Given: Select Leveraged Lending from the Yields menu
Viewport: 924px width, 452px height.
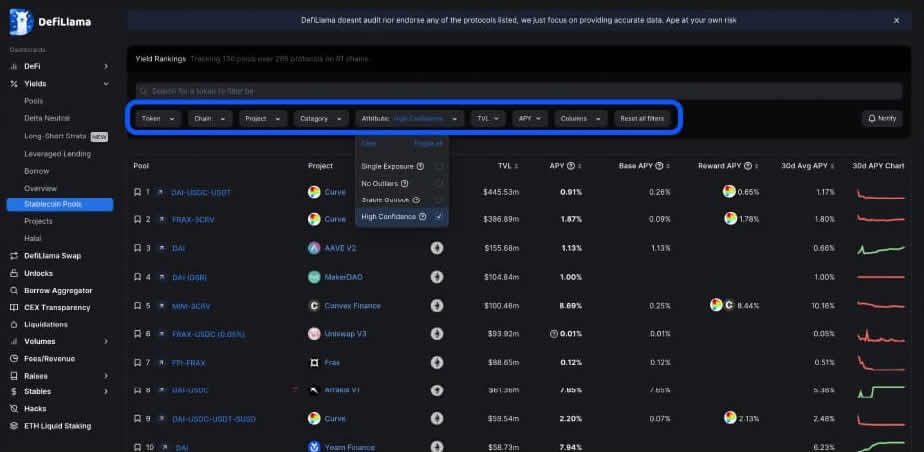Looking at the screenshot, I should 56,153.
